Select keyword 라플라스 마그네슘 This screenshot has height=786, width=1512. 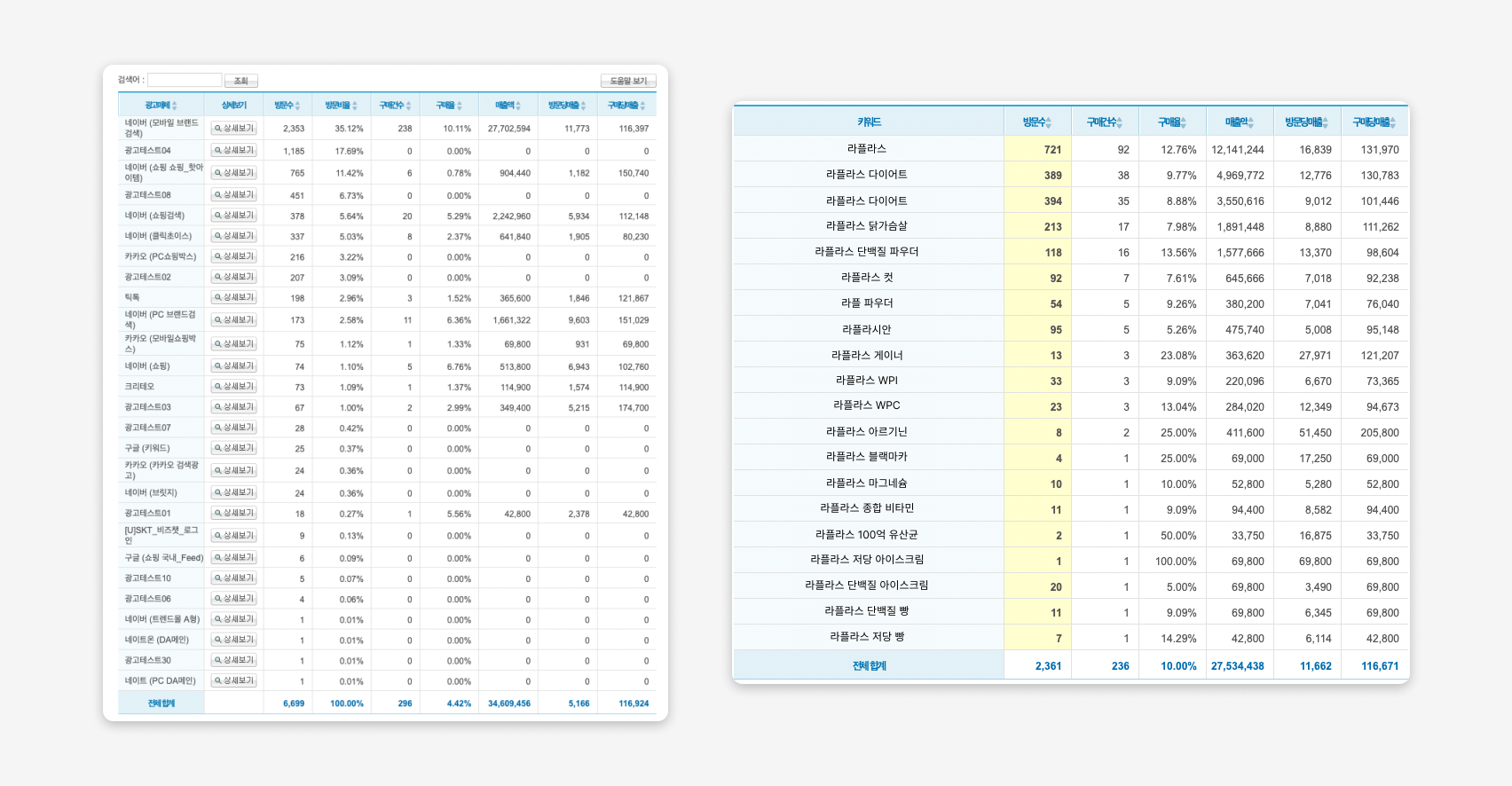(866, 483)
